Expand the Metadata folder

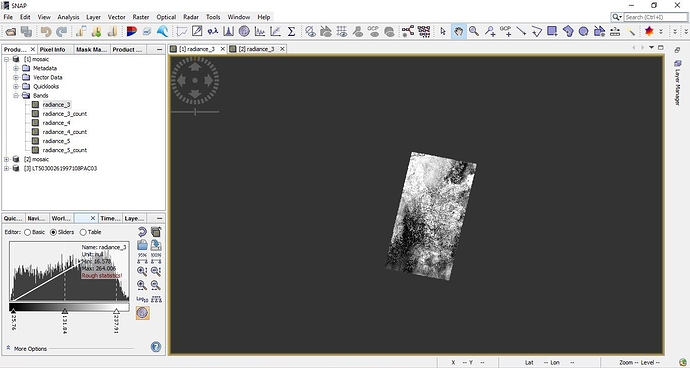click(16, 68)
